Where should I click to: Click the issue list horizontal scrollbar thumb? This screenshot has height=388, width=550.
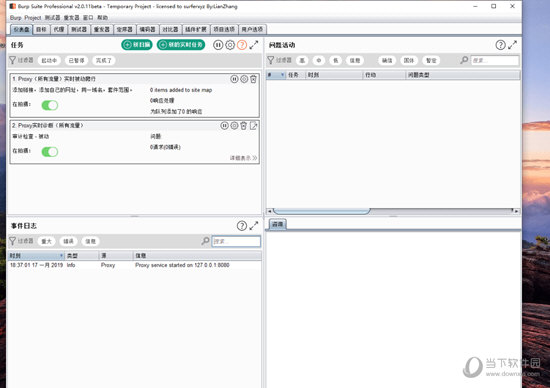pyautogui.click(x=322, y=211)
